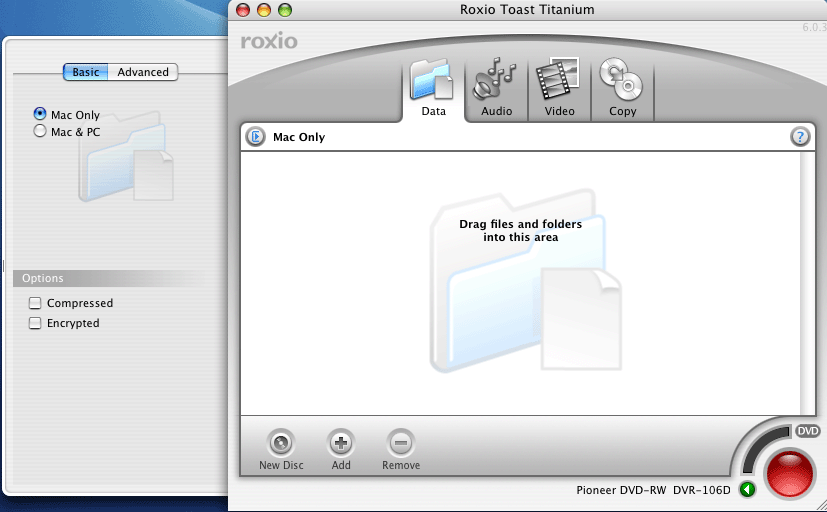The image size is (827, 512).
Task: Click the content area vertical scrollbar
Action: click(807, 283)
